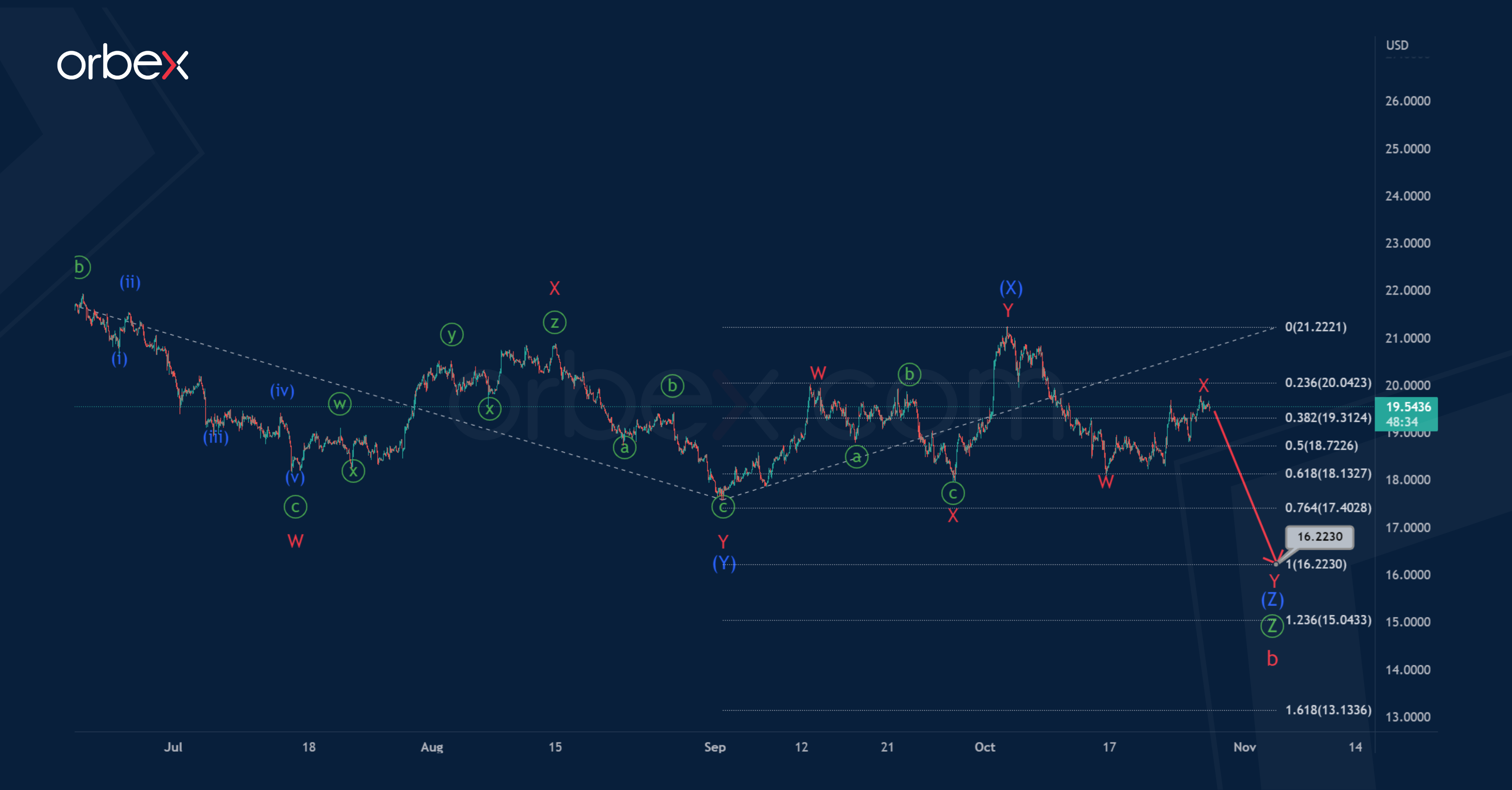Click the blue (Y) wave label
1512x790 pixels.
pos(724,564)
